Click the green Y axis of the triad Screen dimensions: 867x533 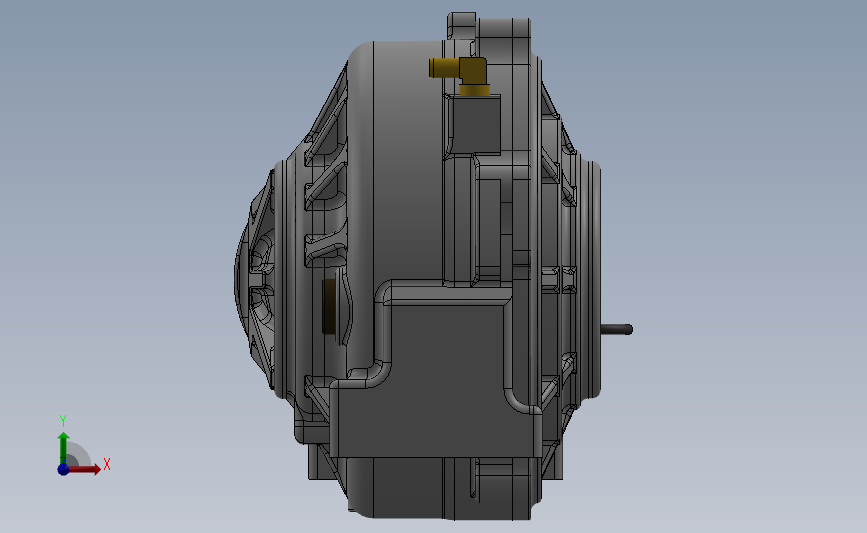pyautogui.click(x=63, y=448)
